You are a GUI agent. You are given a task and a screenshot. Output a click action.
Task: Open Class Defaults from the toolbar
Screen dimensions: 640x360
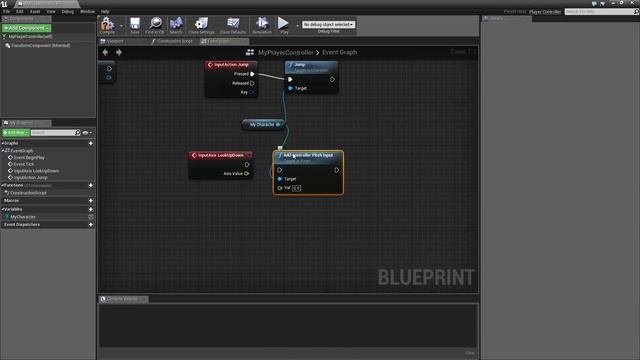[233, 25]
